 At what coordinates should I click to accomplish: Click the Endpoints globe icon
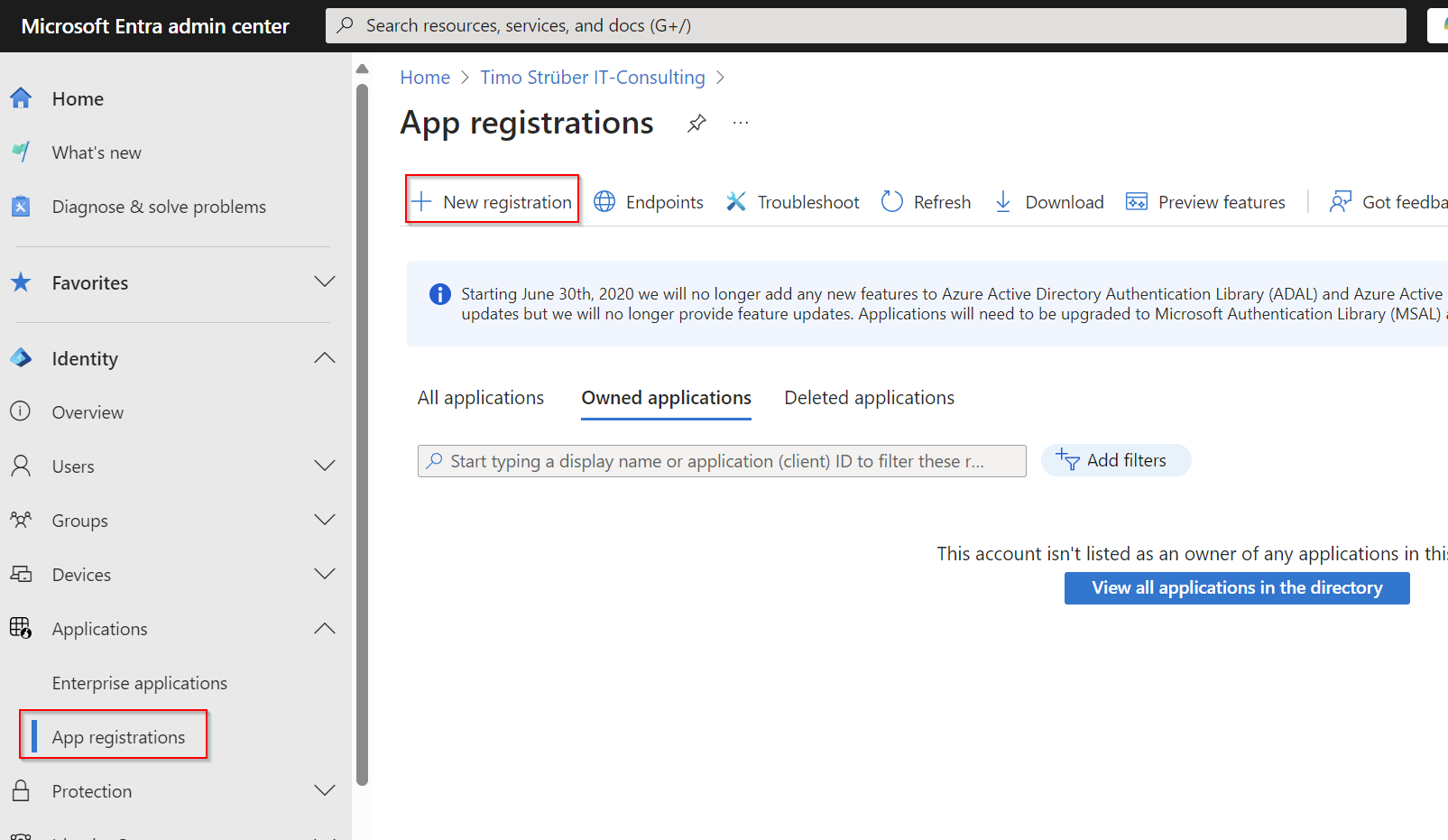click(604, 201)
